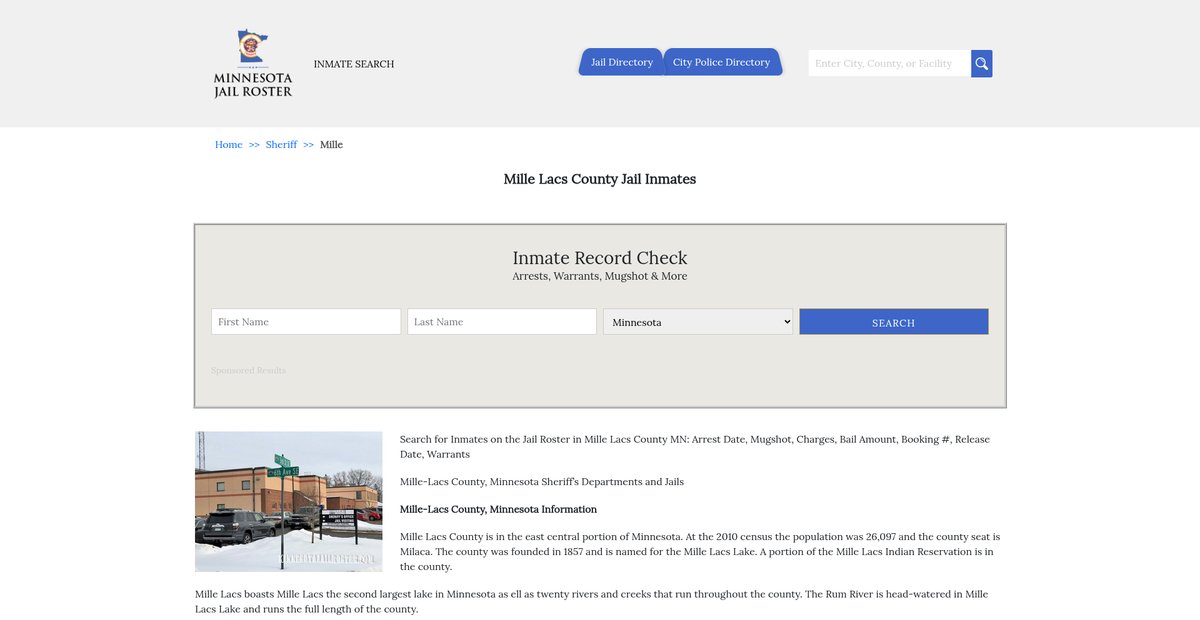This screenshot has height=620, width=1200.
Task: Click the Mille breadcrumb item
Action: (331, 145)
